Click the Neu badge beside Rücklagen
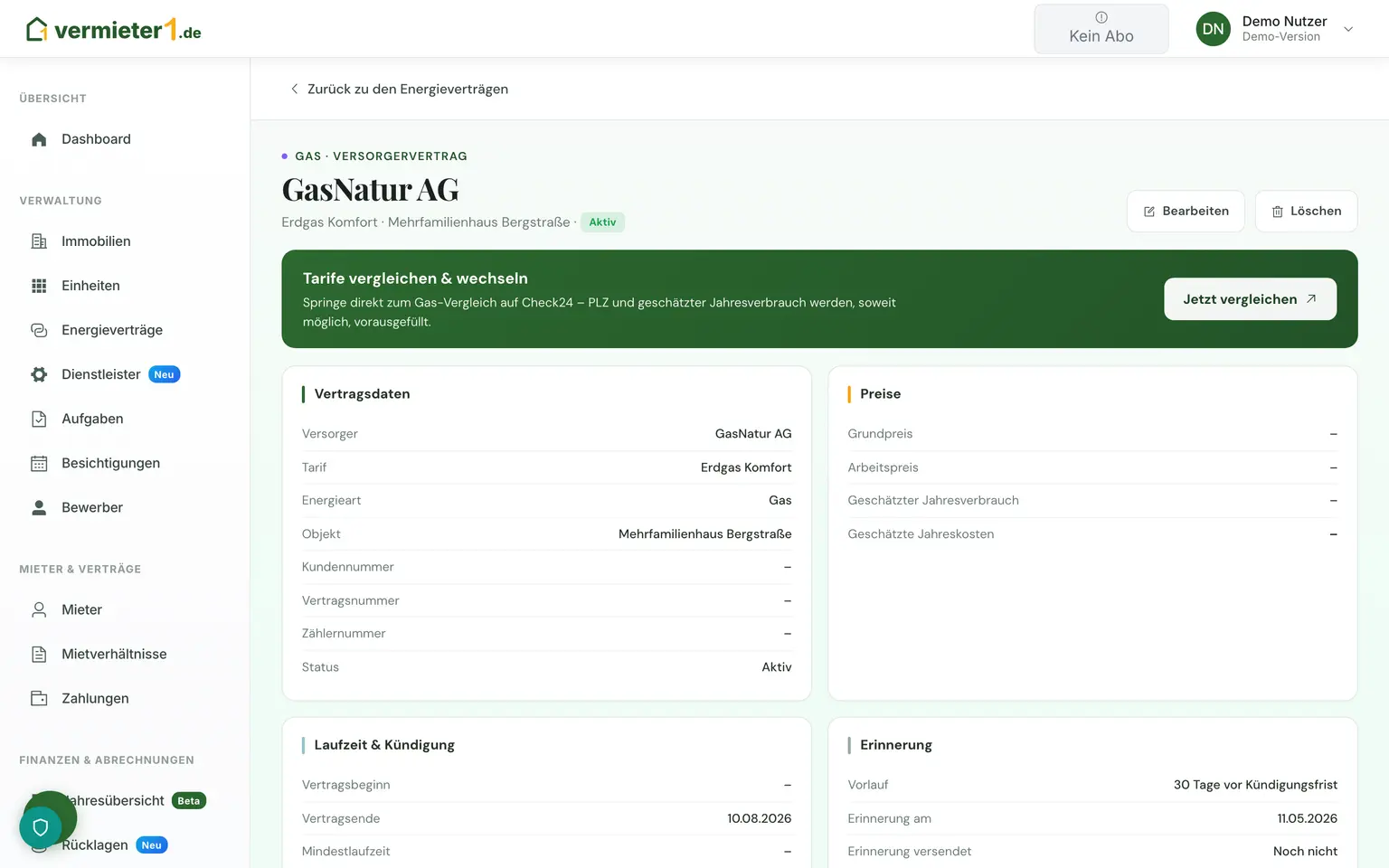Viewport: 1389px width, 868px height. [x=152, y=845]
